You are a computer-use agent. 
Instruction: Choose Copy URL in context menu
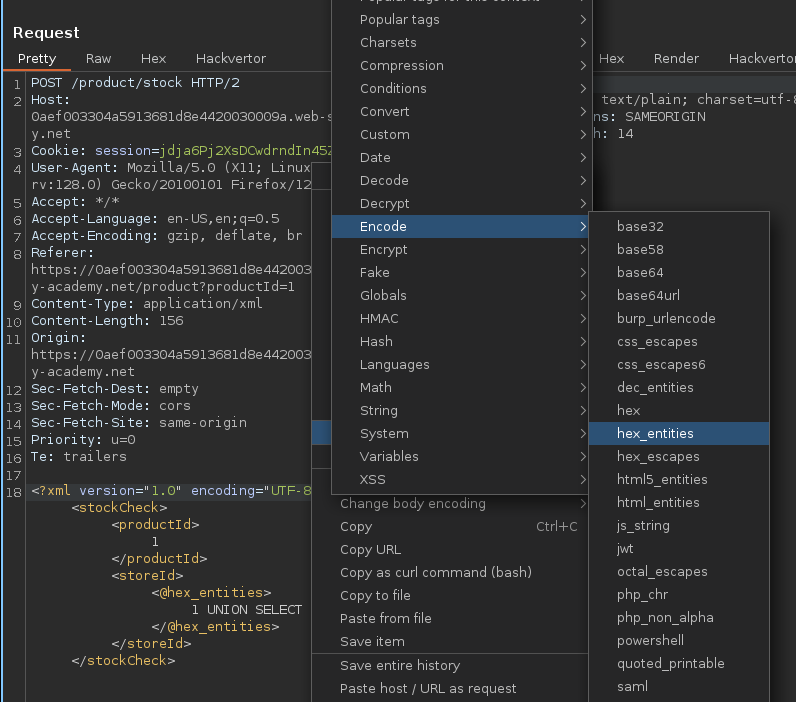coord(370,549)
